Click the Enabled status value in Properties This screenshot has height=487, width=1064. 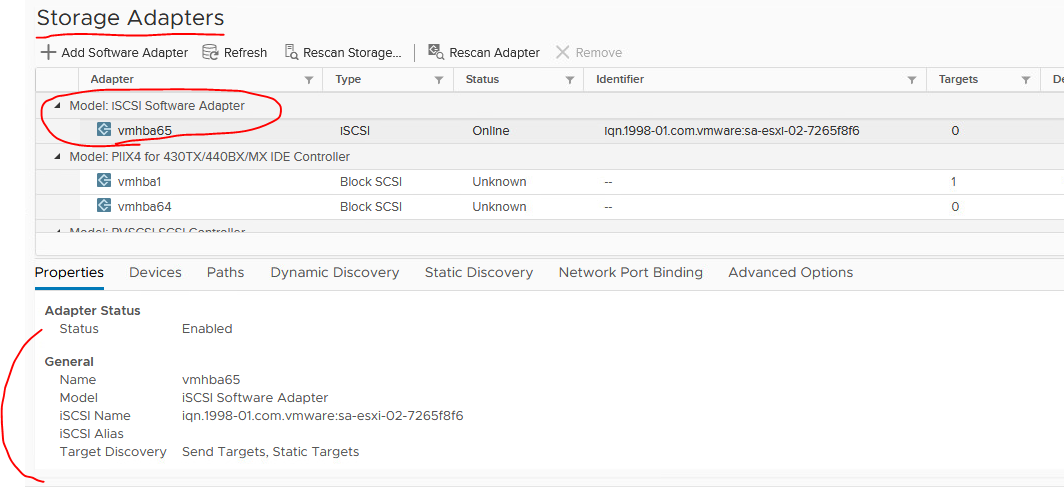tap(207, 329)
